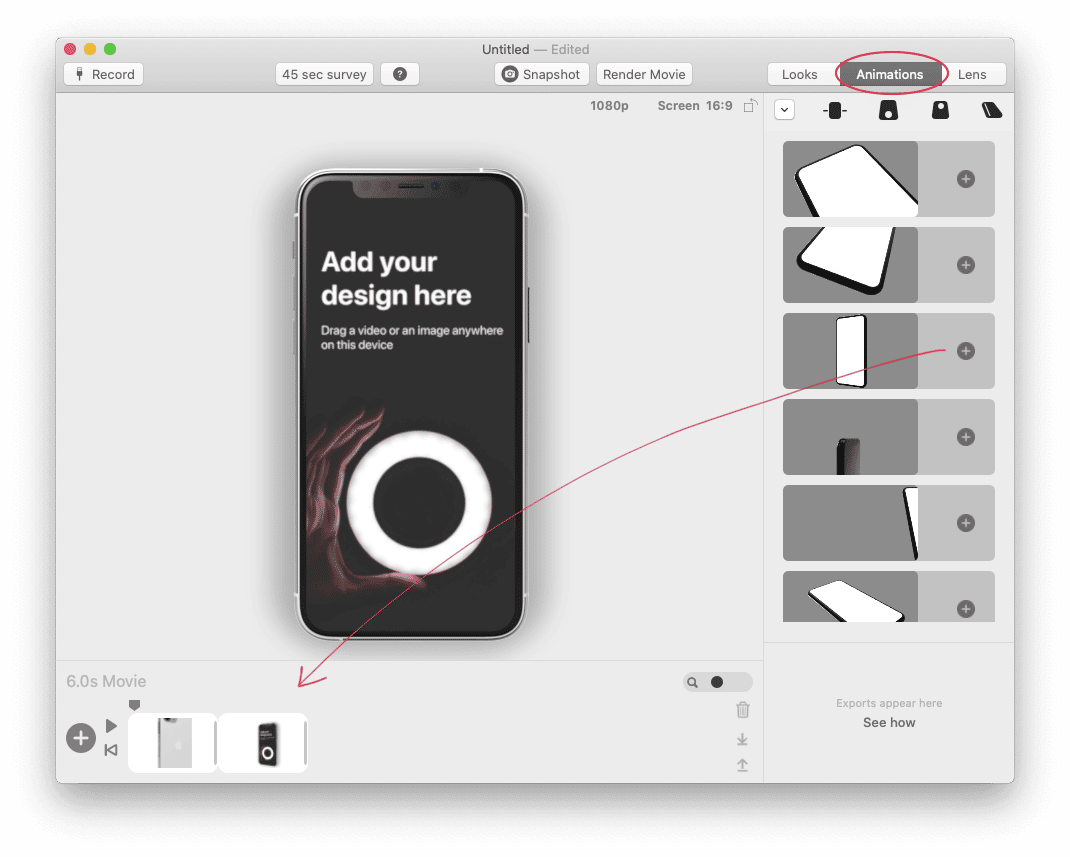This screenshot has width=1070, height=857.
Task: Click the iPhone mockup in the canvas
Action: tap(411, 404)
